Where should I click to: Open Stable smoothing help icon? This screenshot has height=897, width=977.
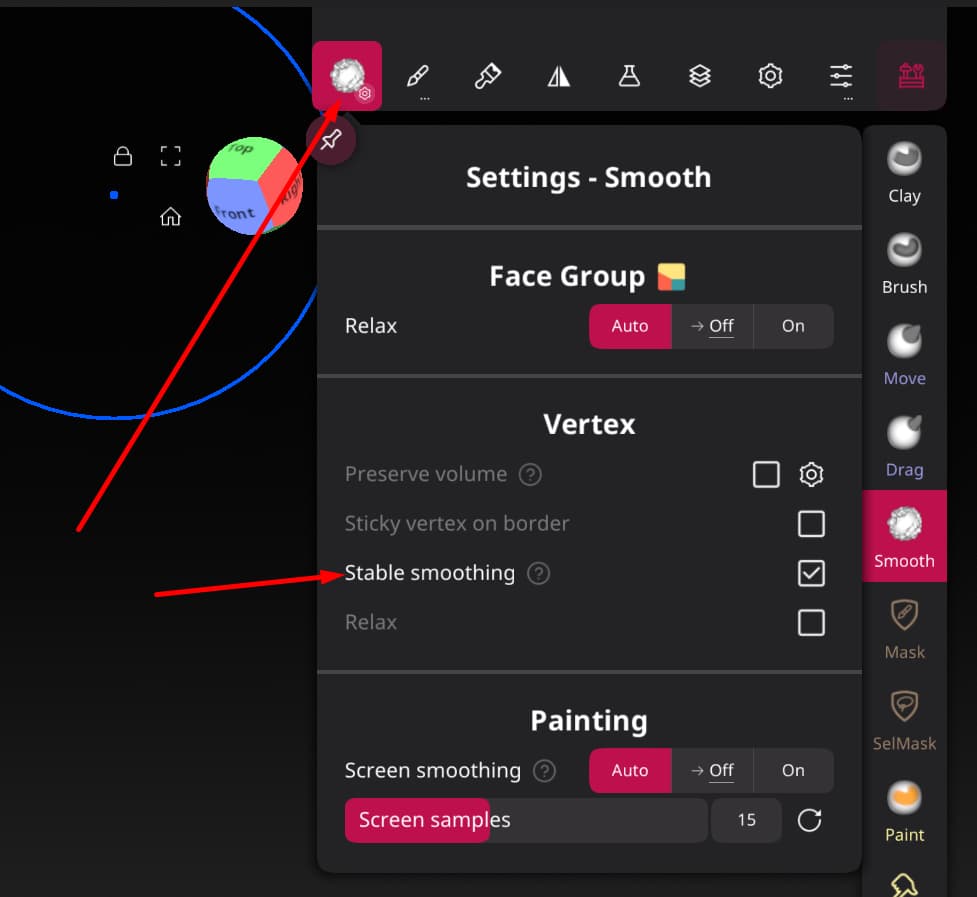coord(538,573)
